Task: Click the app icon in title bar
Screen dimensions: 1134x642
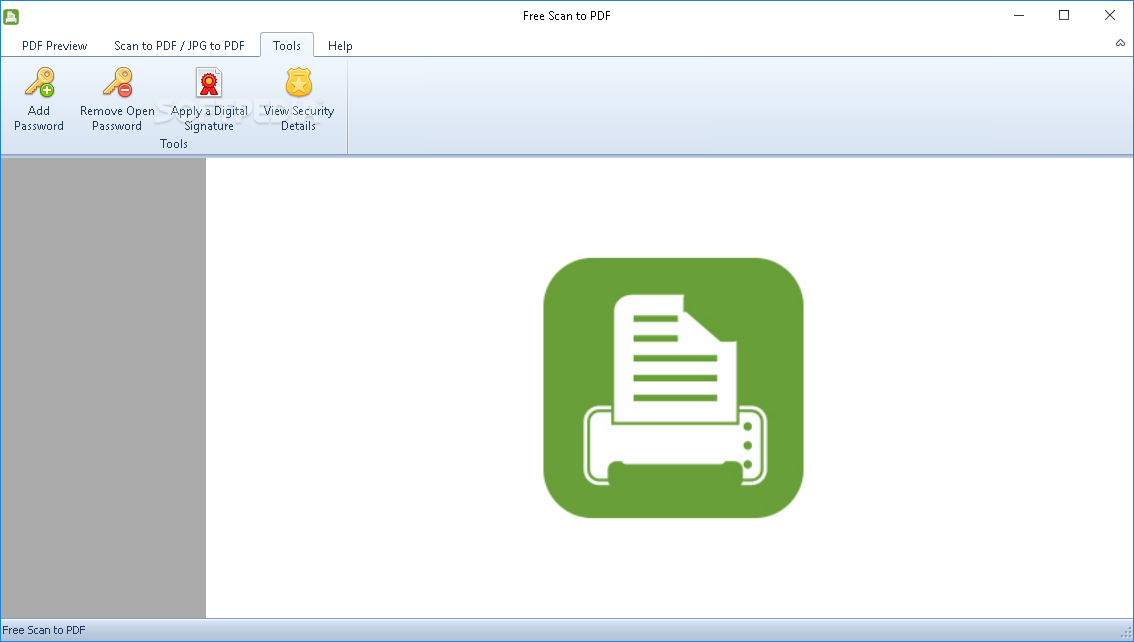Action: [x=11, y=16]
